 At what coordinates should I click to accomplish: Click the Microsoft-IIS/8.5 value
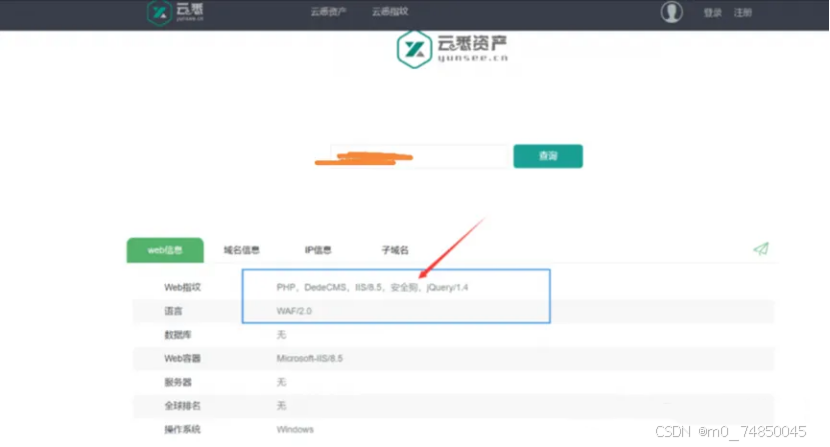(x=309, y=359)
